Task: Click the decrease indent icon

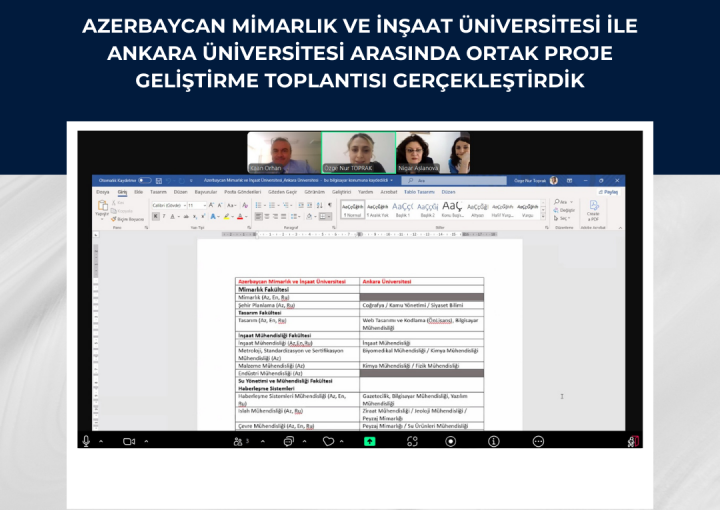Action: 301,205
